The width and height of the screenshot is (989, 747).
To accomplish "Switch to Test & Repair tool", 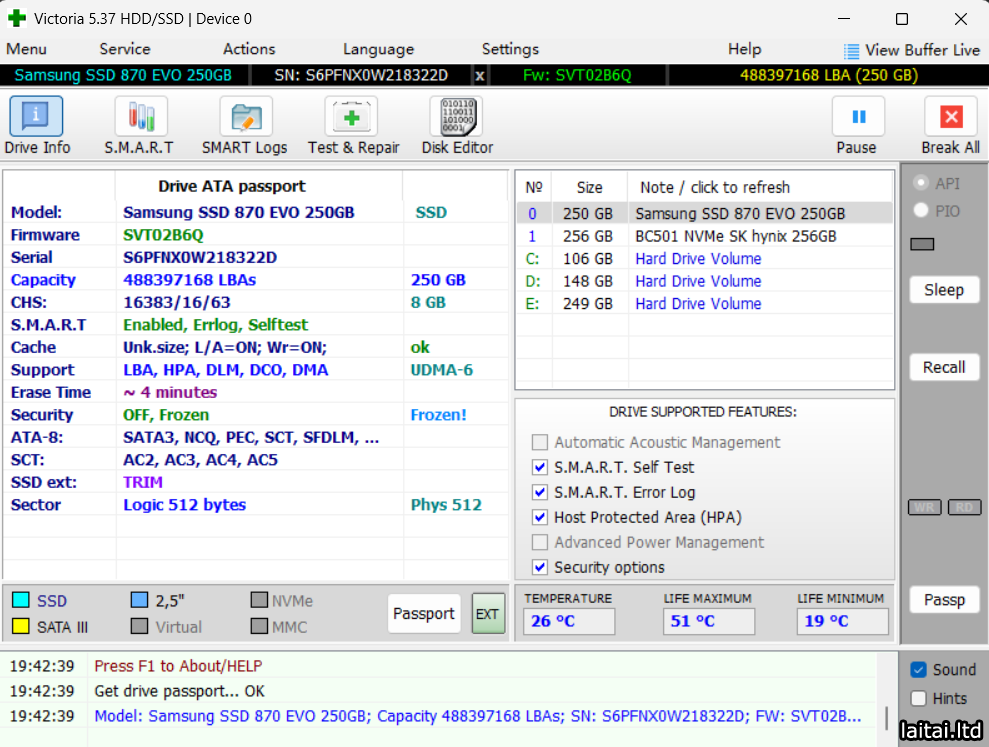I will (352, 118).
